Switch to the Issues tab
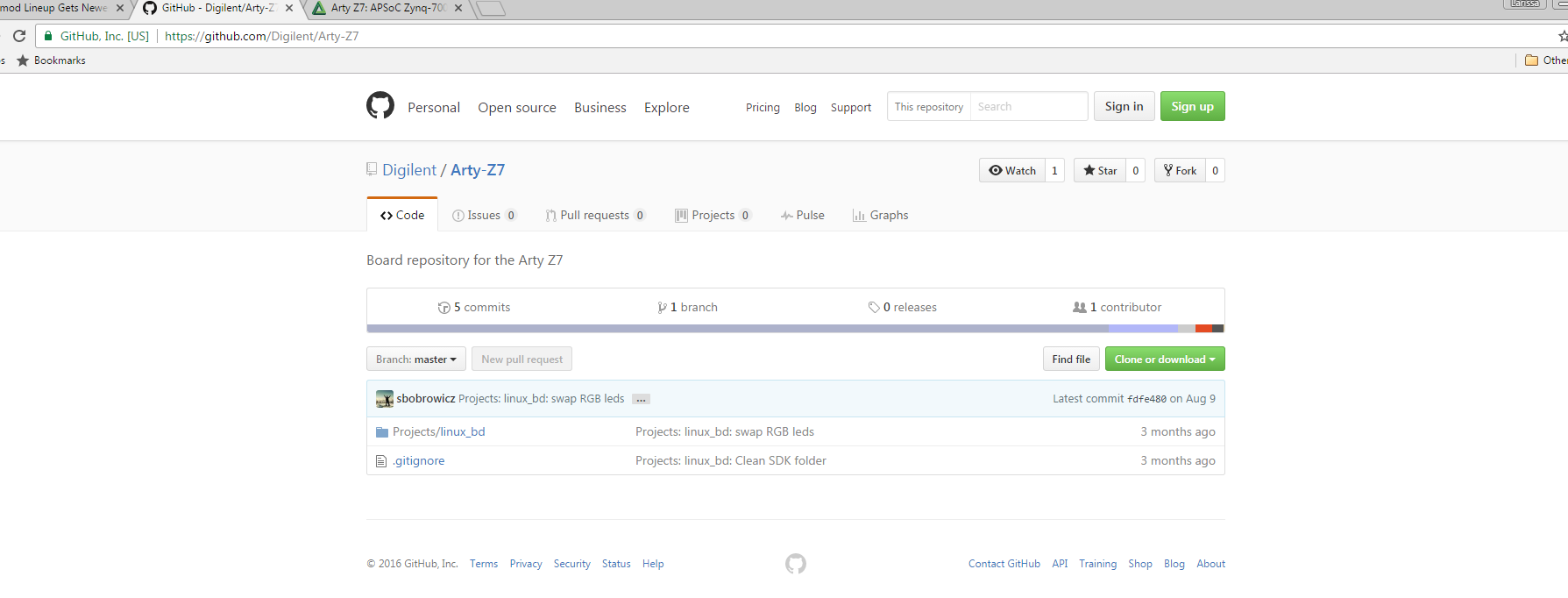Screen dimensions: 1568x598 484,215
